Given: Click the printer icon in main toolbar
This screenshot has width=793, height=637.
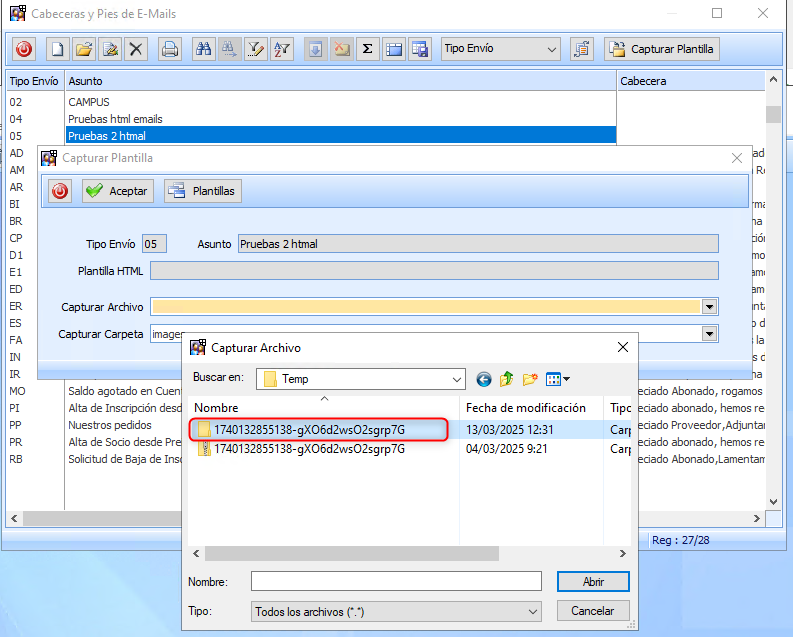Looking at the screenshot, I should point(170,49).
